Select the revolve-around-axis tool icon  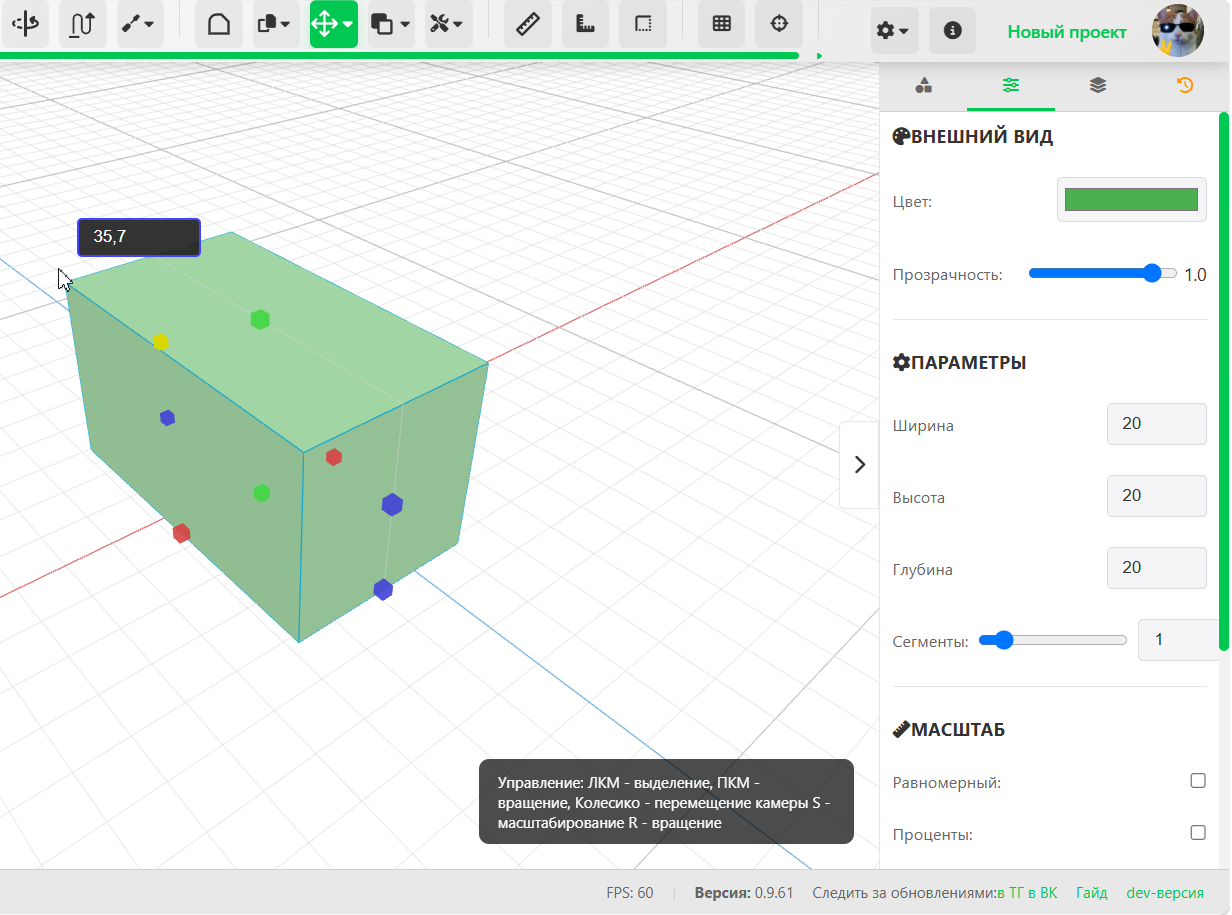click(x=24, y=24)
